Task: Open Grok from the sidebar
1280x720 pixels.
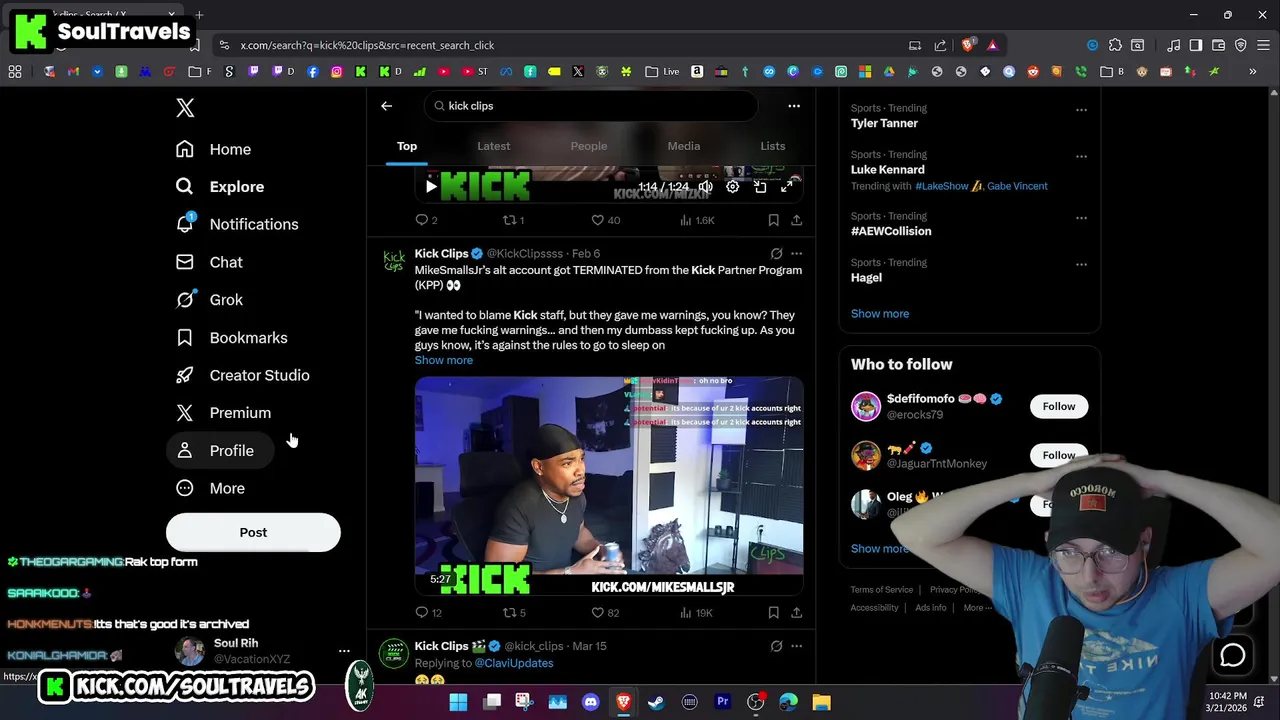Action: [x=209, y=300]
